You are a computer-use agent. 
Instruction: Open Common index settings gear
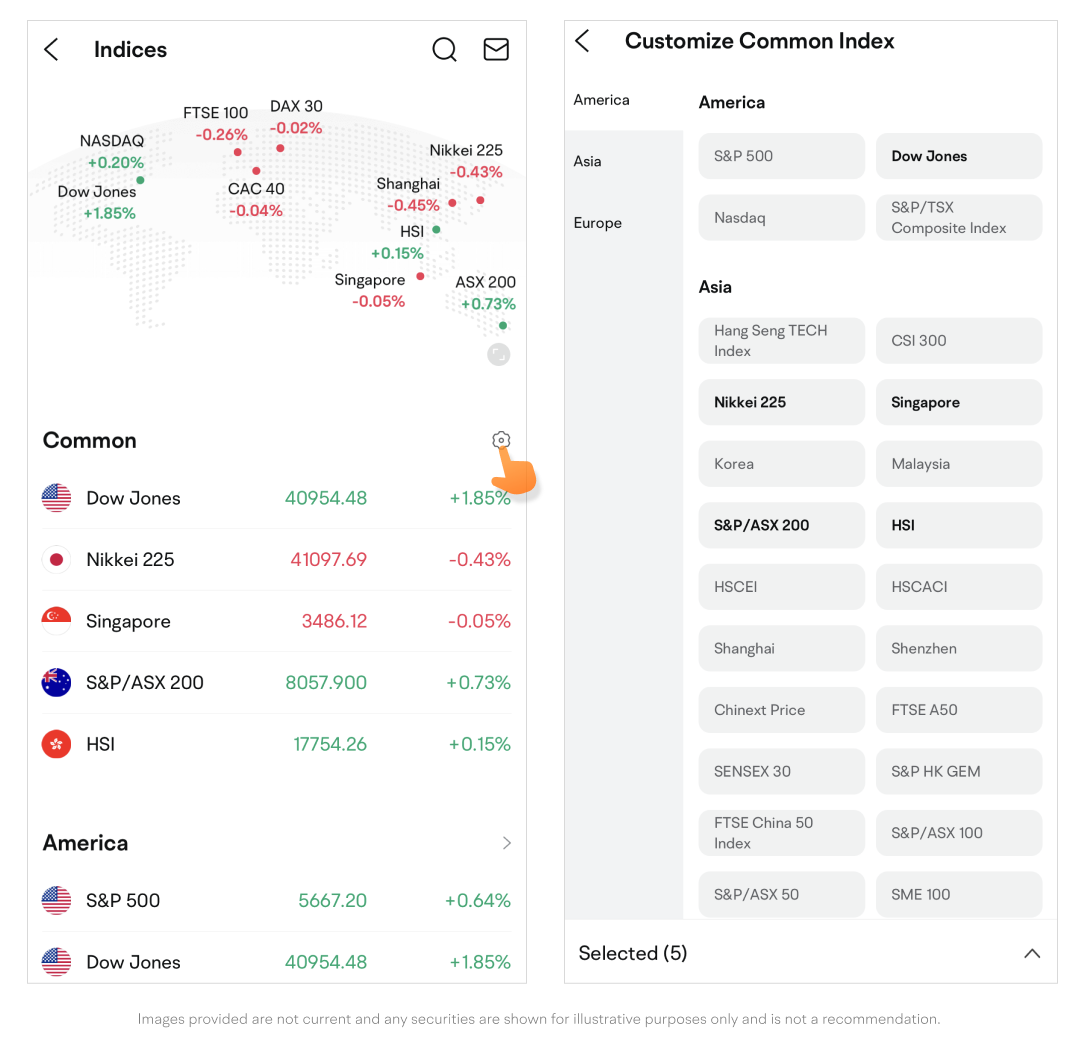click(x=501, y=440)
